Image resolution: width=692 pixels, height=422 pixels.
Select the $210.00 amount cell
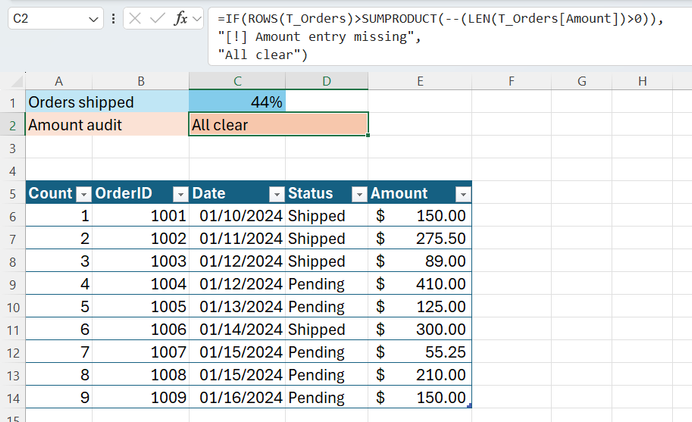420,375
